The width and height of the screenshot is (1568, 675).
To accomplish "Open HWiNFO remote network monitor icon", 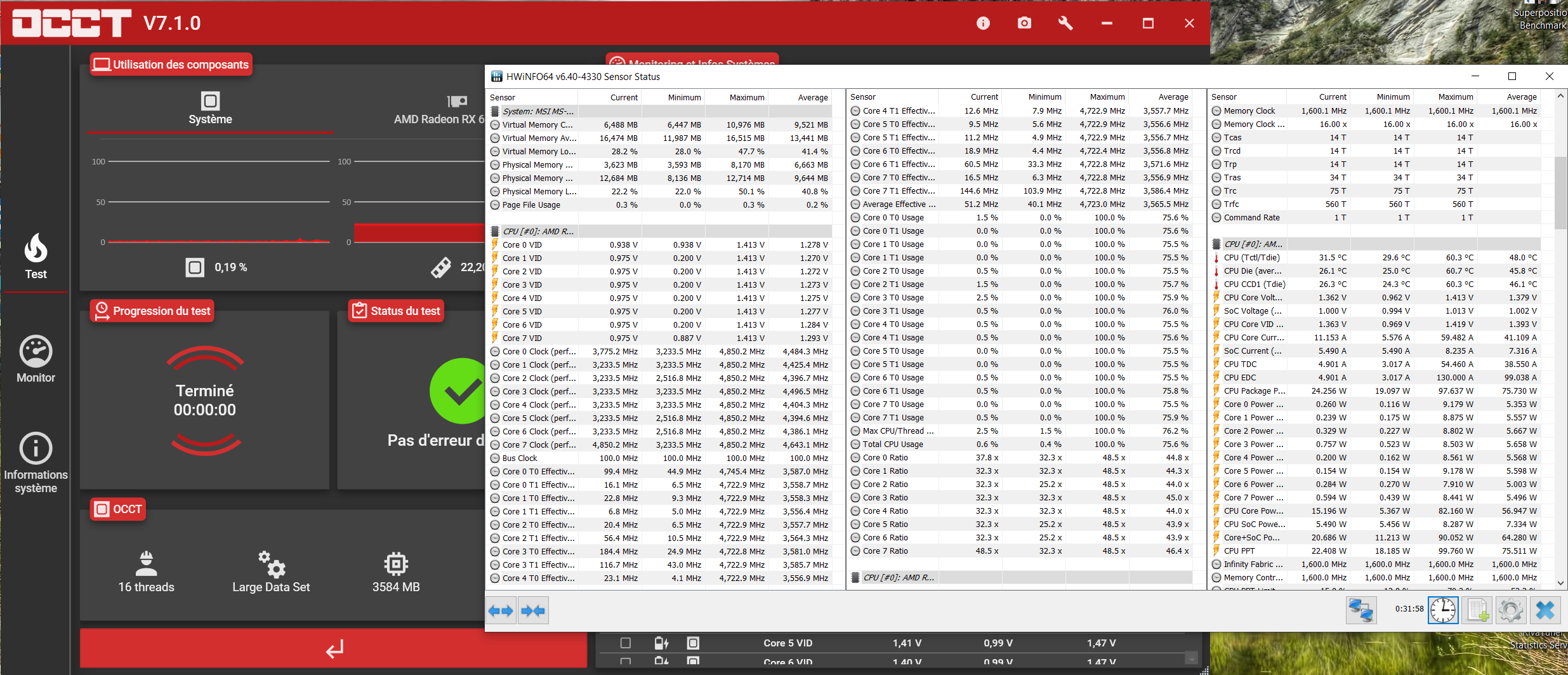I will [x=1361, y=610].
